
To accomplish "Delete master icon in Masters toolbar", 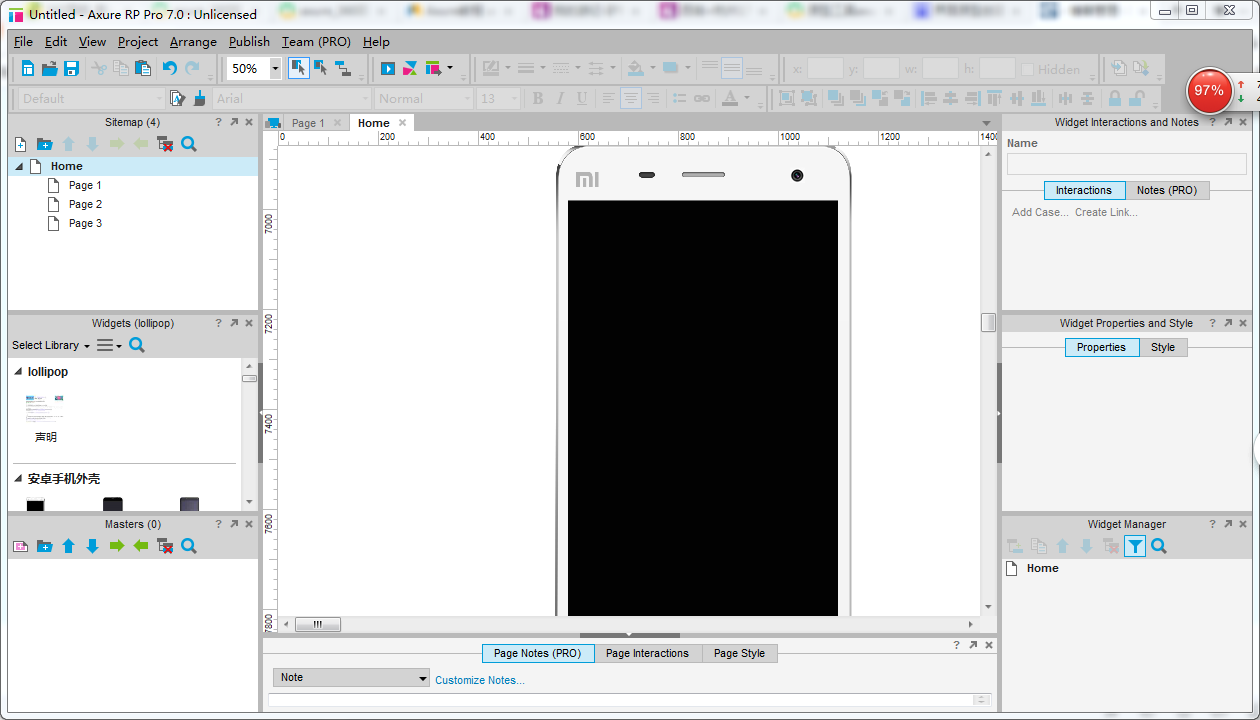I will pyautogui.click(x=165, y=546).
